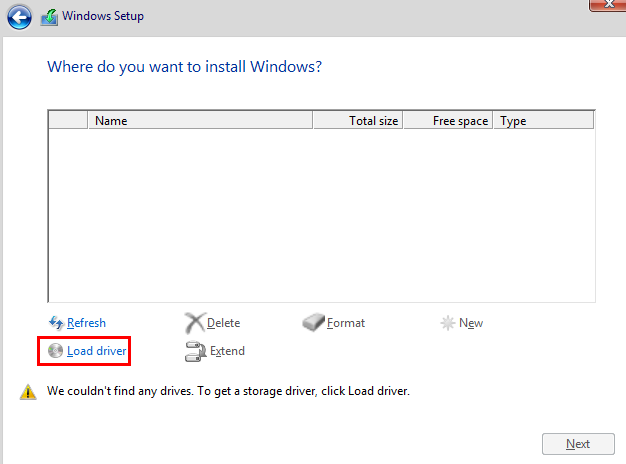Click the Next button
626x464 pixels.
pos(578,444)
